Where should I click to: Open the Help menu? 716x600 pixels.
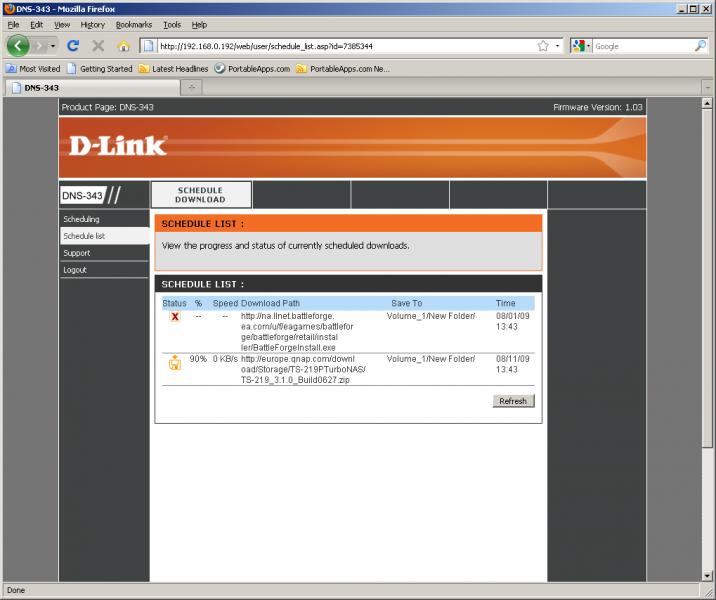[x=199, y=25]
